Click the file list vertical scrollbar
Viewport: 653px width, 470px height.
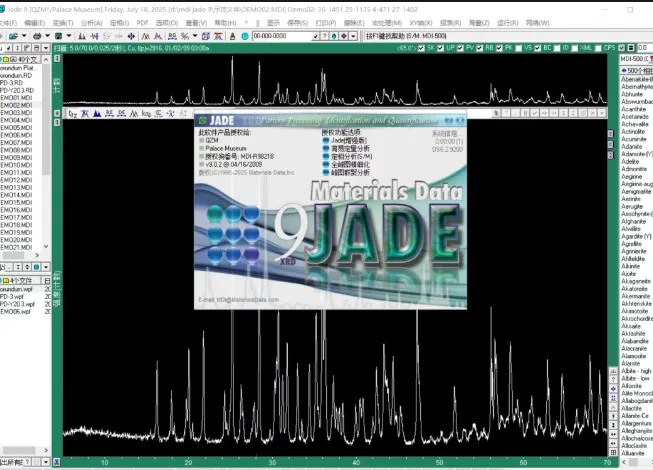coord(46,154)
